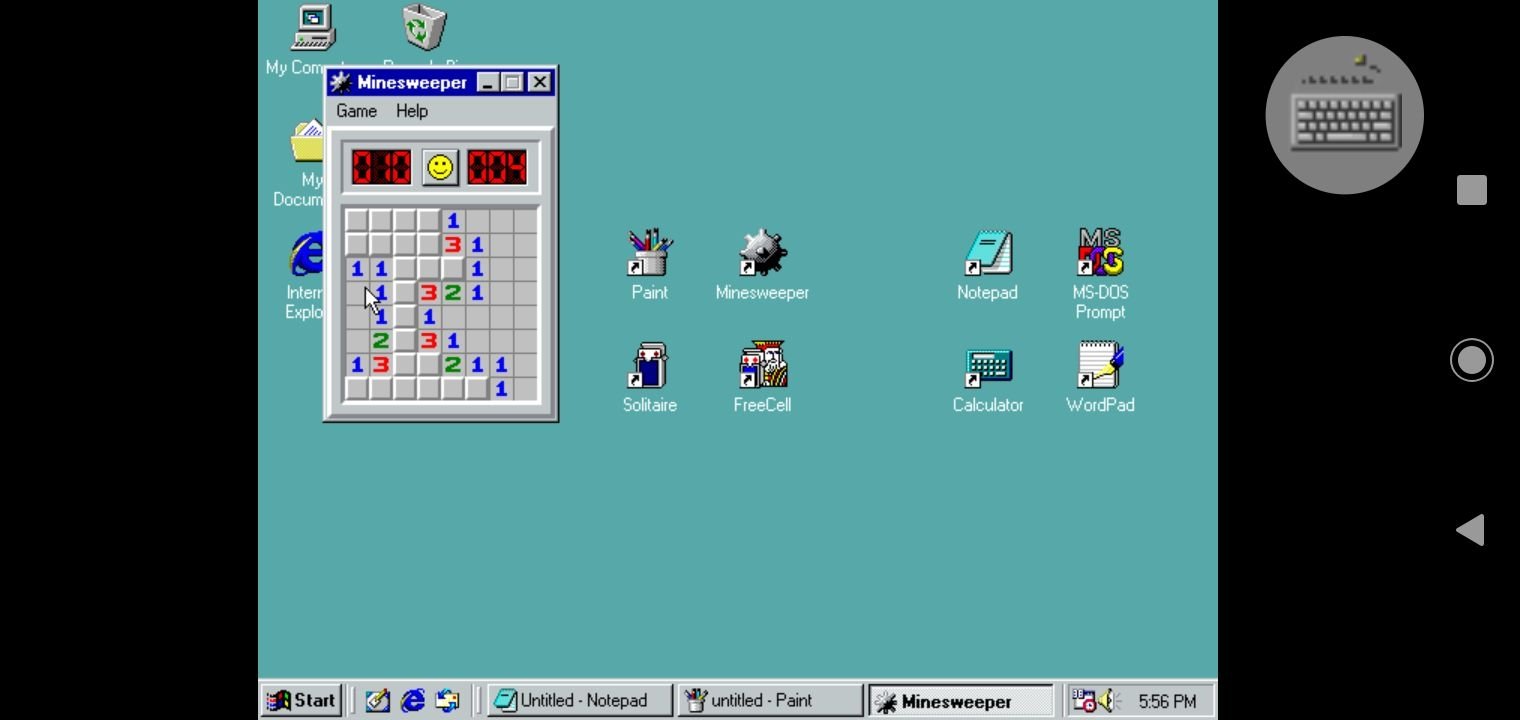This screenshot has width=1520, height=720.
Task: Tap the Android back triangle button
Action: (x=1470, y=530)
